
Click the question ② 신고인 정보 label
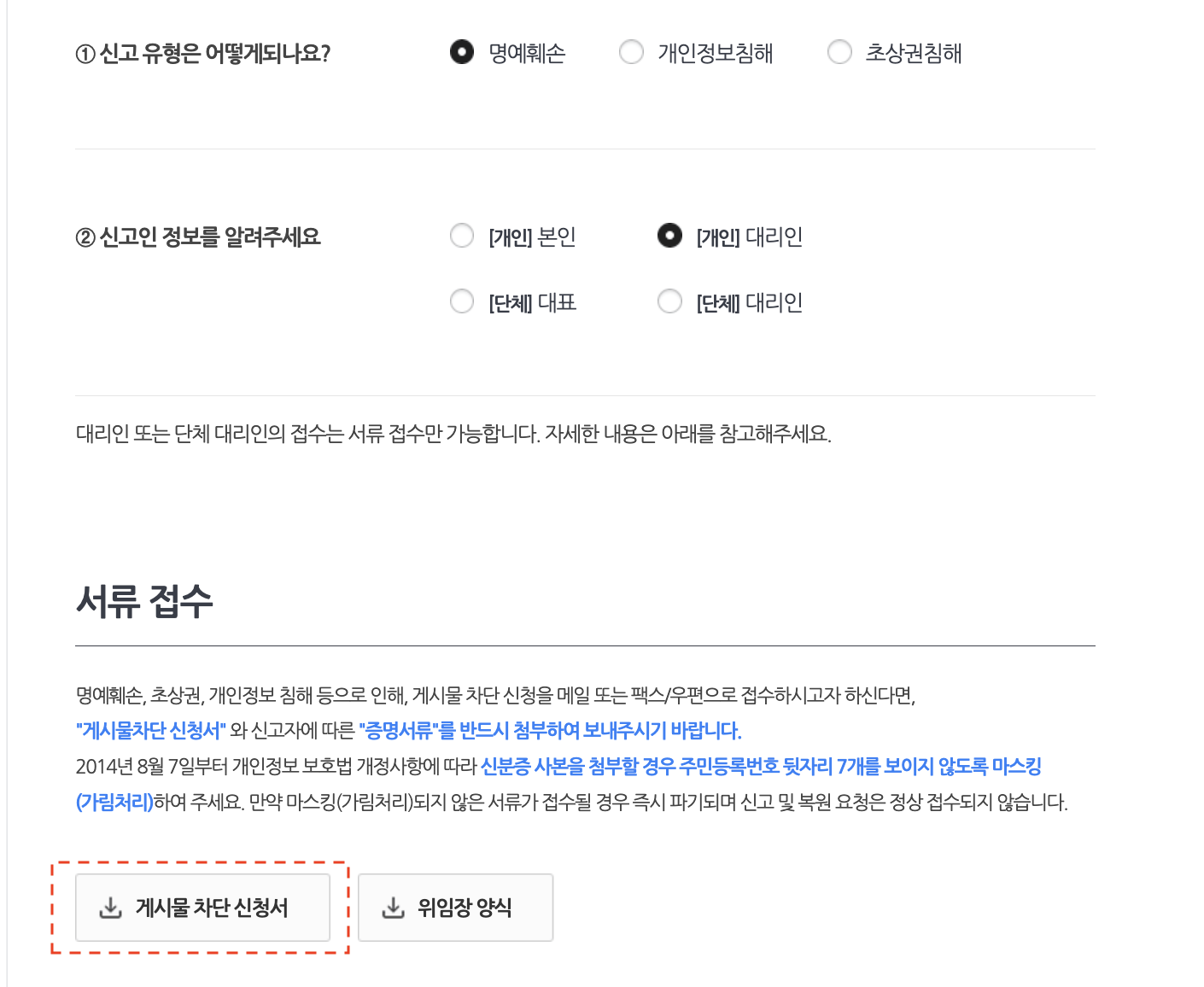coord(199,237)
